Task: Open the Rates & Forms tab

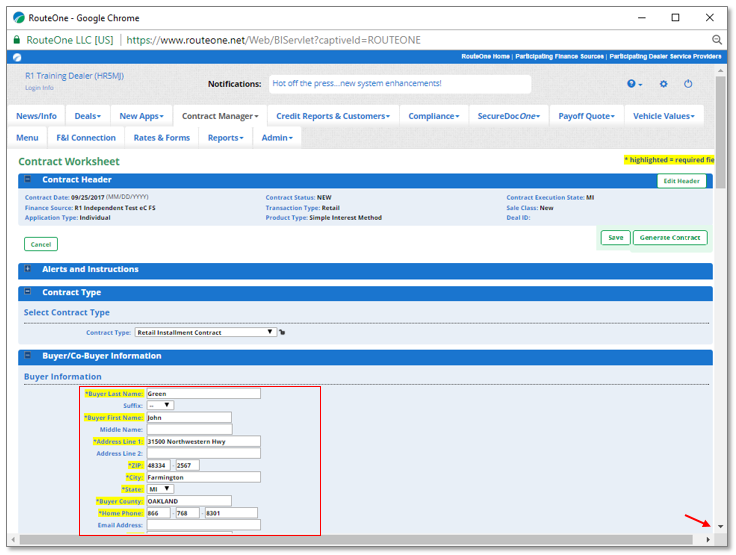Action: [162, 138]
